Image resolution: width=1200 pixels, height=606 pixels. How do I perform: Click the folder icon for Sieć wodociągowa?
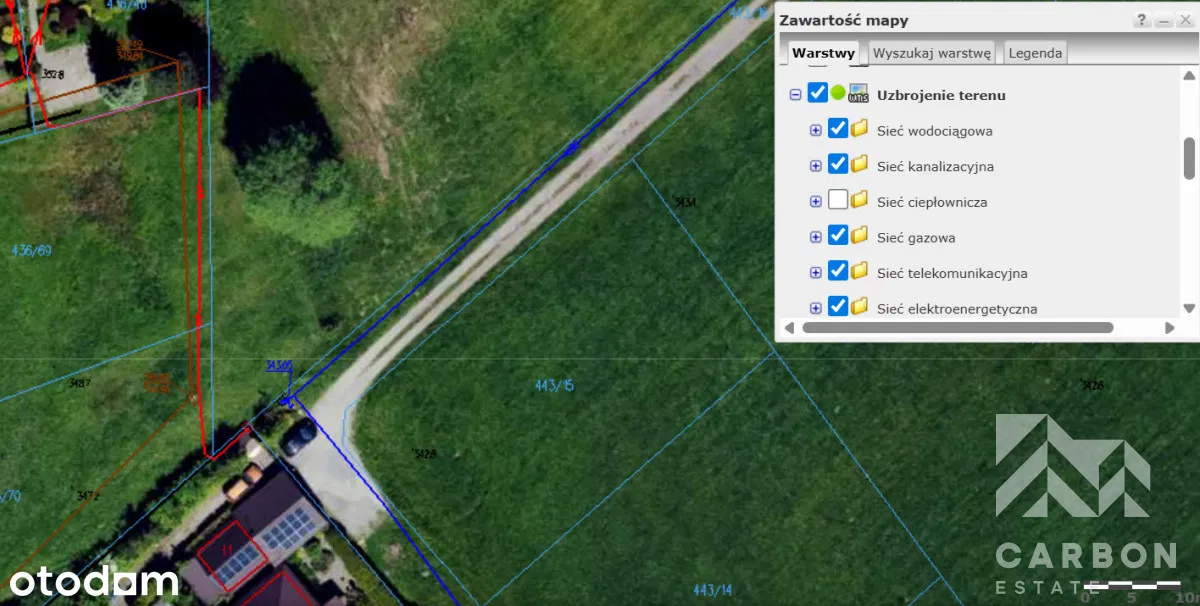coord(859,129)
